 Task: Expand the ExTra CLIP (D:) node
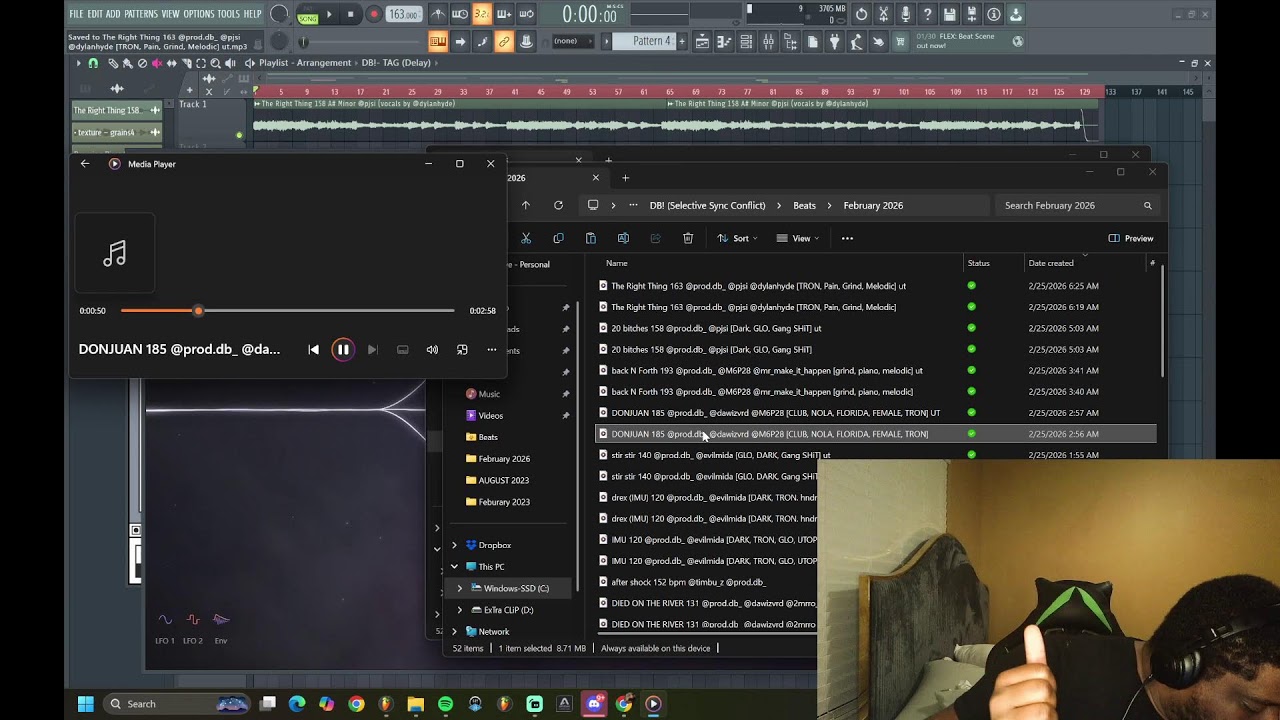tap(460, 610)
